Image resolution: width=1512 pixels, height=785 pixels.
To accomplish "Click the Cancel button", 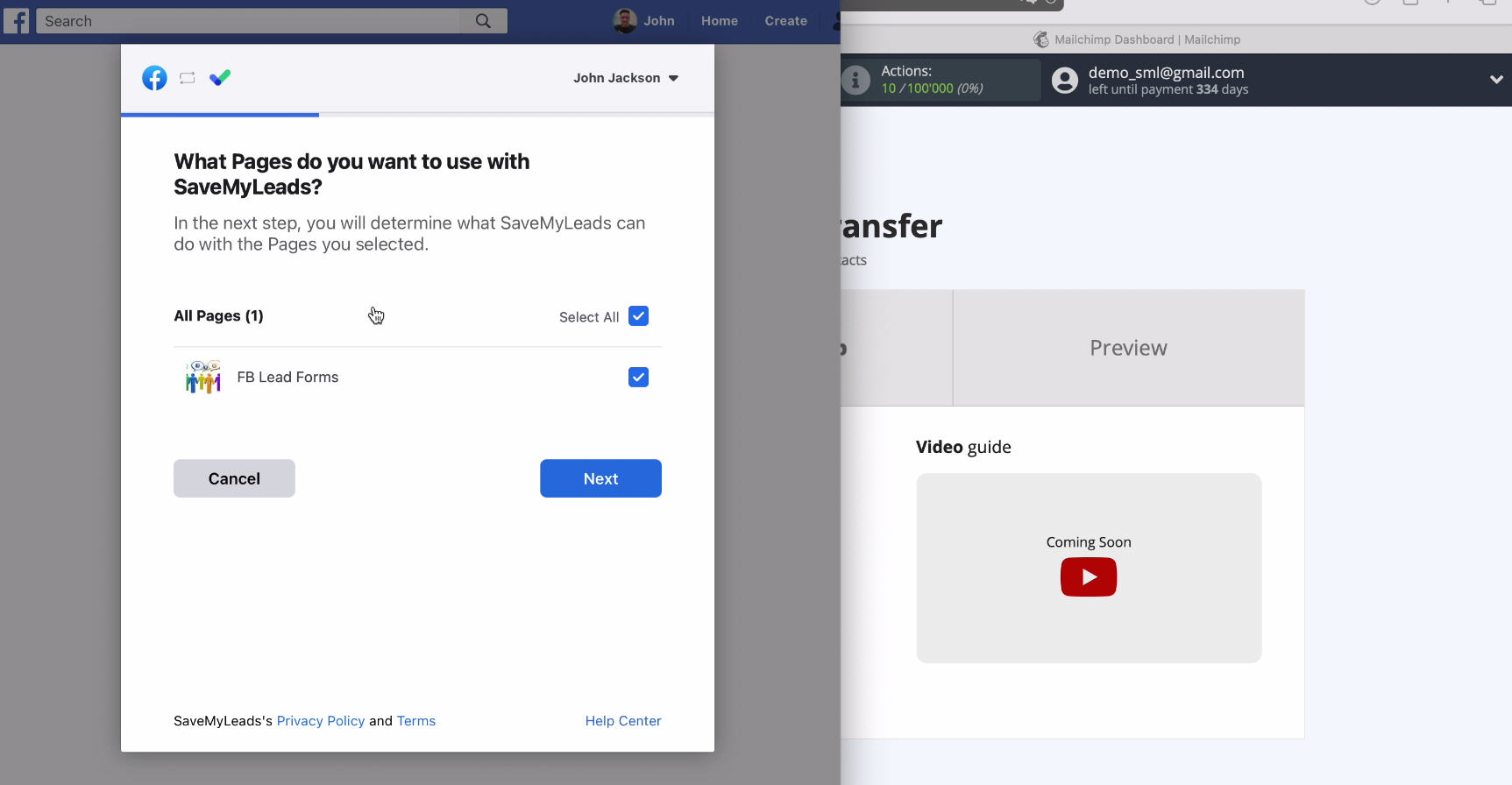I will 234,478.
